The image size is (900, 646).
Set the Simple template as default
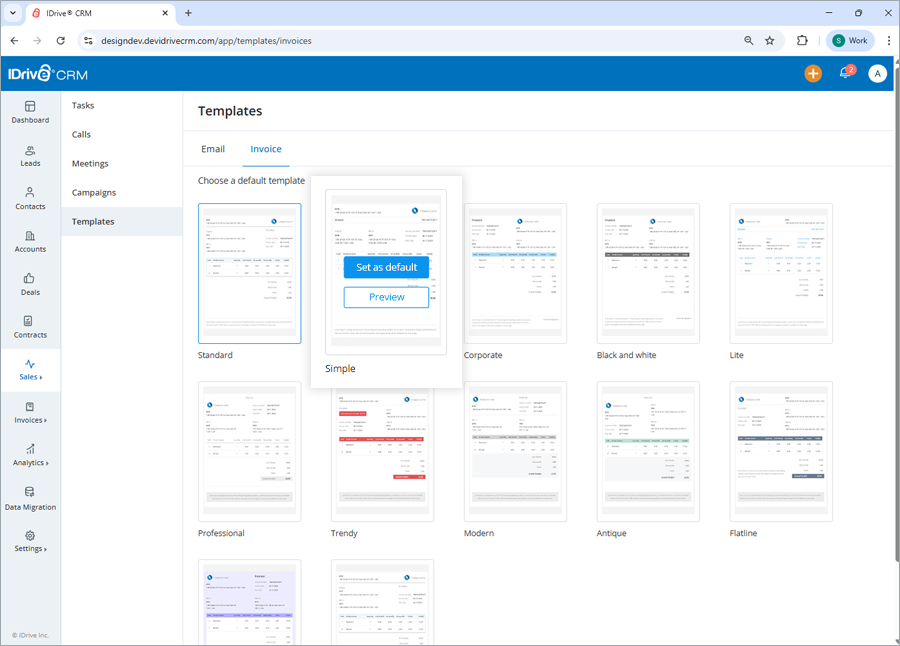pos(386,267)
